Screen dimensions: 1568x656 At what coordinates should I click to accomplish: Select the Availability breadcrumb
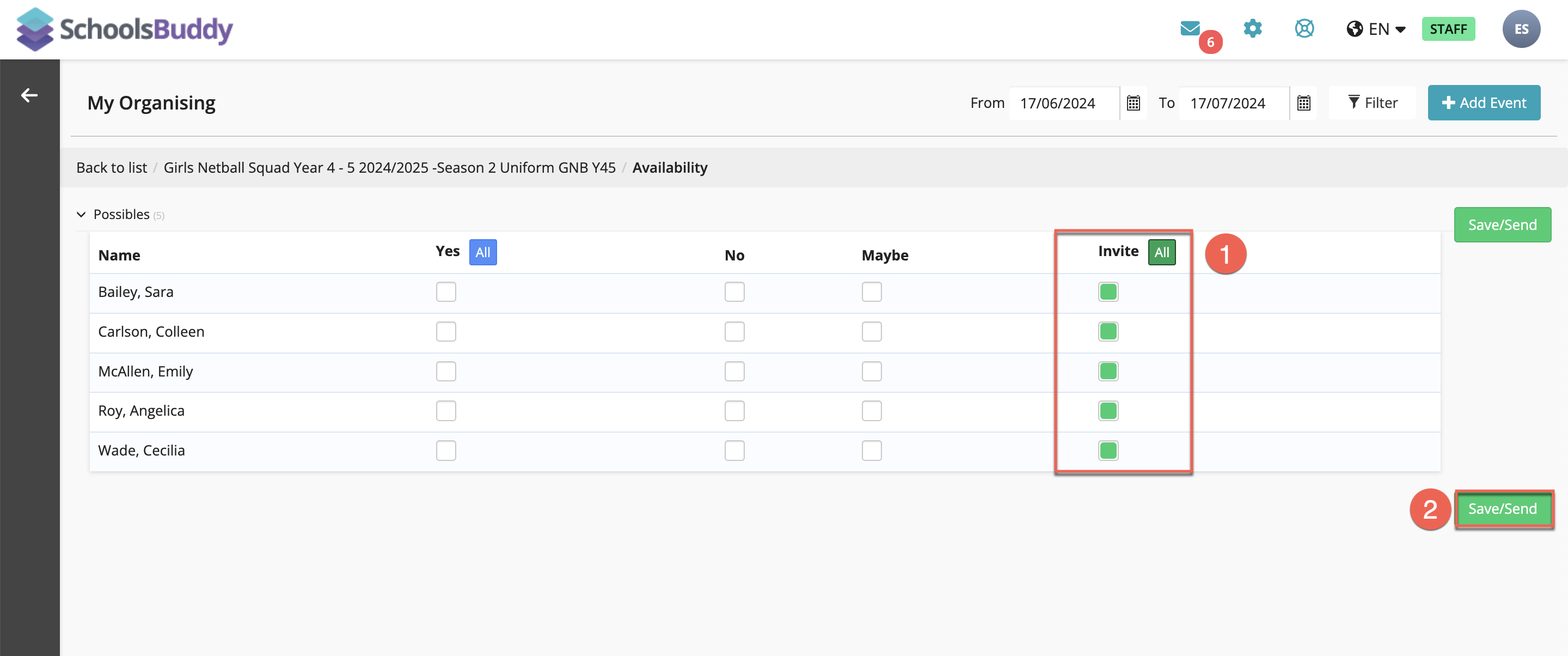[670, 167]
